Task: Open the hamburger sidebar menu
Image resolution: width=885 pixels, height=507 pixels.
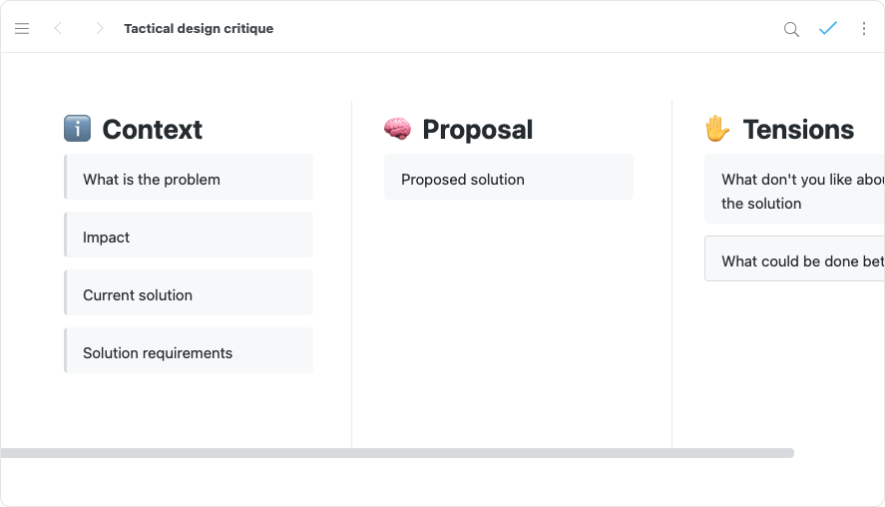Action: [22, 29]
